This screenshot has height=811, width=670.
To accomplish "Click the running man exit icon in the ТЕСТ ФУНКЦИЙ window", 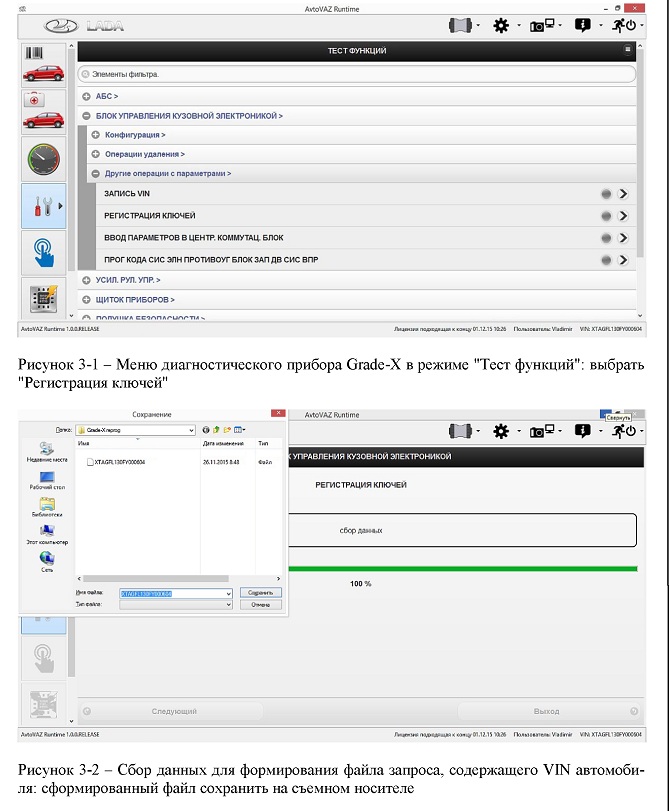I will pyautogui.click(x=623, y=25).
